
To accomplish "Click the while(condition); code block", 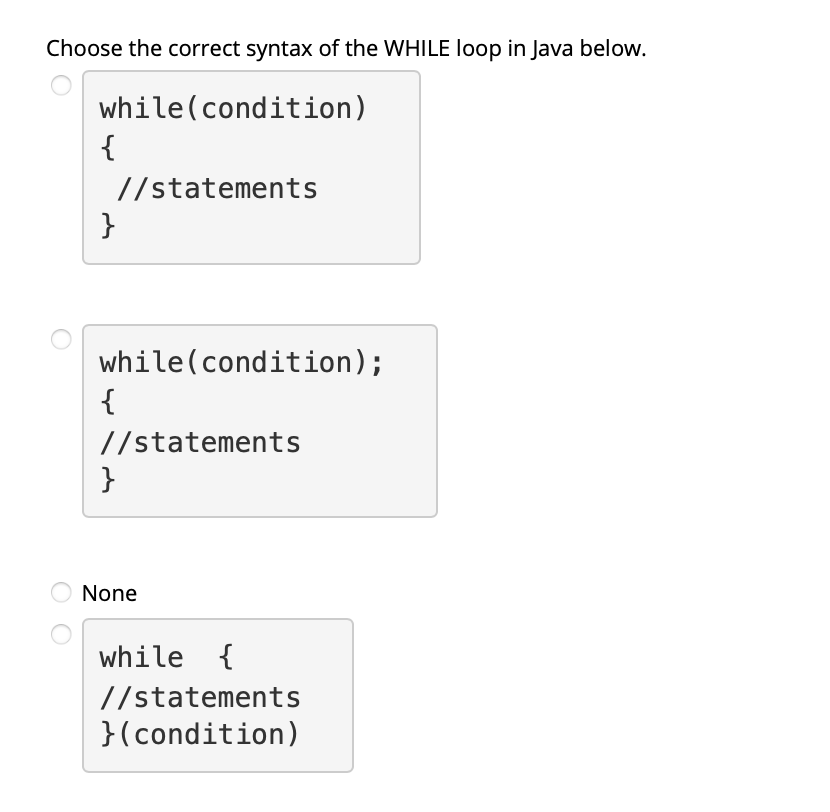I will (259, 420).
